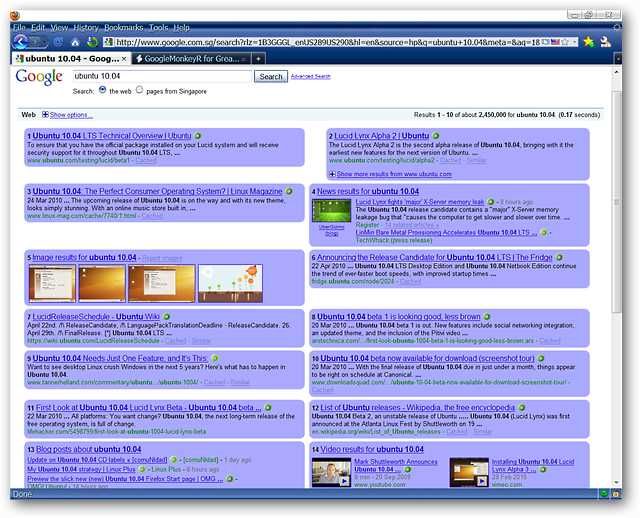Viewport: 640px width, 518px height.
Task: Open the list-all-tabs dropdown at the tab bar's right end
Action: (x=618, y=59)
